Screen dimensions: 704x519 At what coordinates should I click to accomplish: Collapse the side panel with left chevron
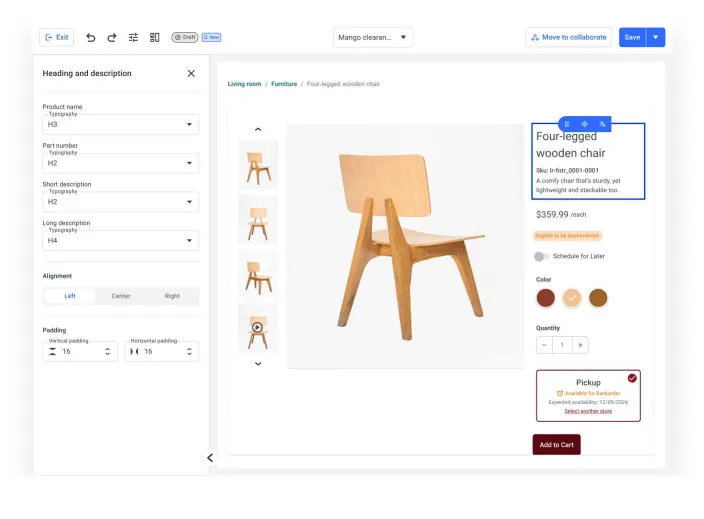pos(210,458)
